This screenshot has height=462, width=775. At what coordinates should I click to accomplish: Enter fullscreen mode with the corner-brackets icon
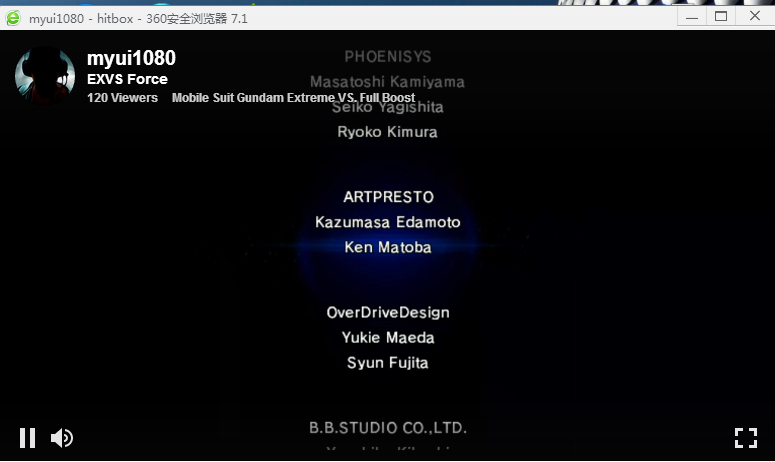click(746, 438)
